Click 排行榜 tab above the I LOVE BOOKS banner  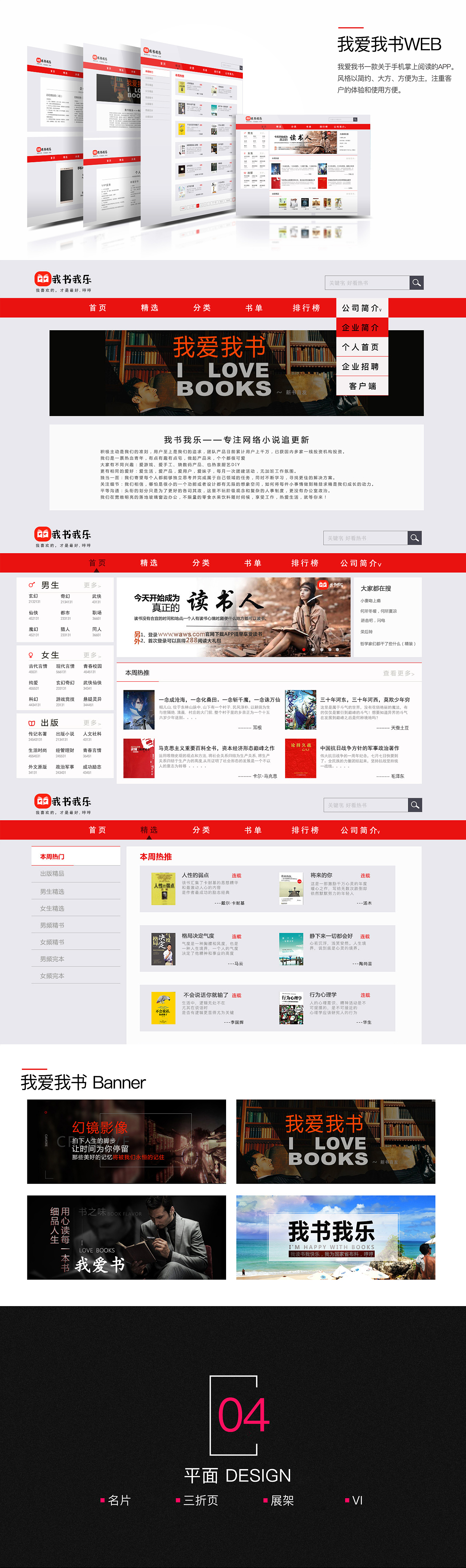click(x=307, y=308)
